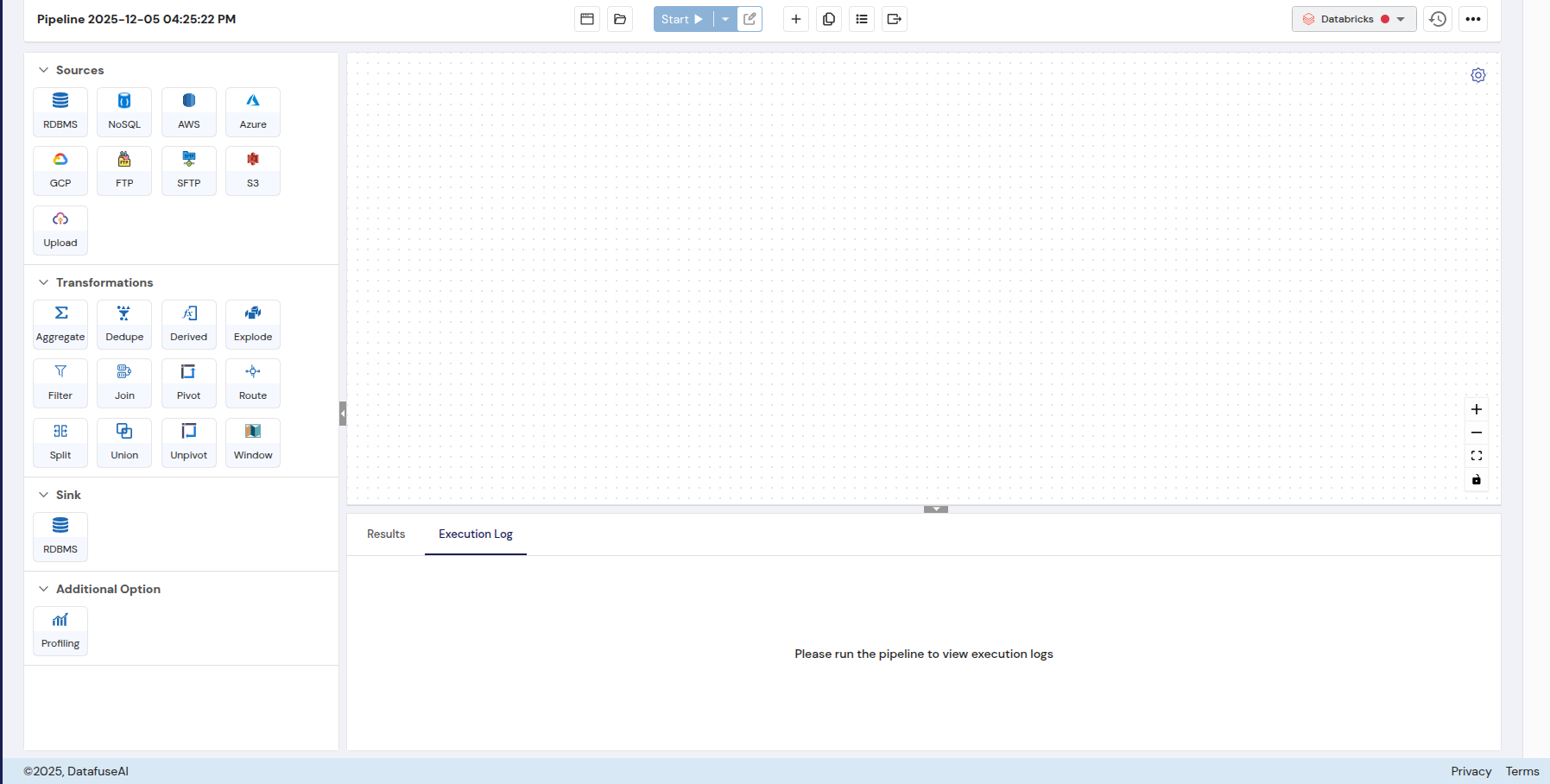Open the Databricks environment dropdown

click(1353, 19)
